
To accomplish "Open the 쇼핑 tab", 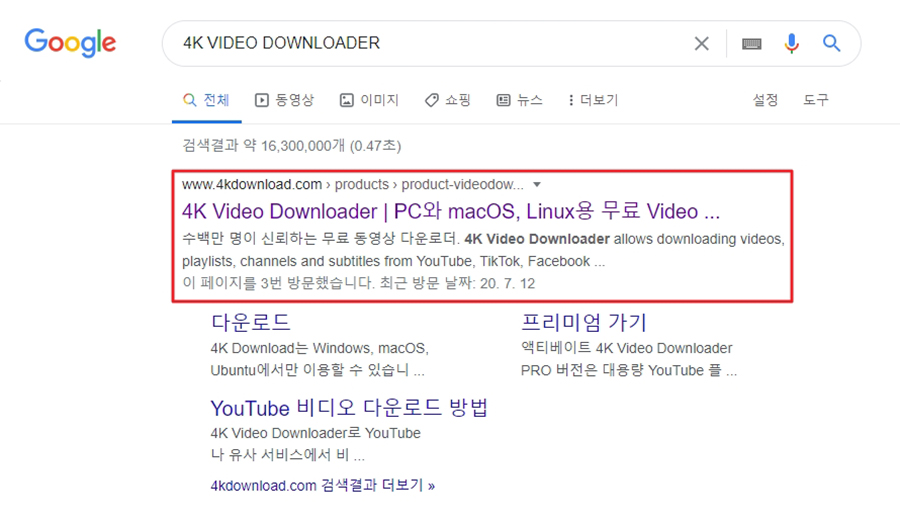I will [448, 100].
